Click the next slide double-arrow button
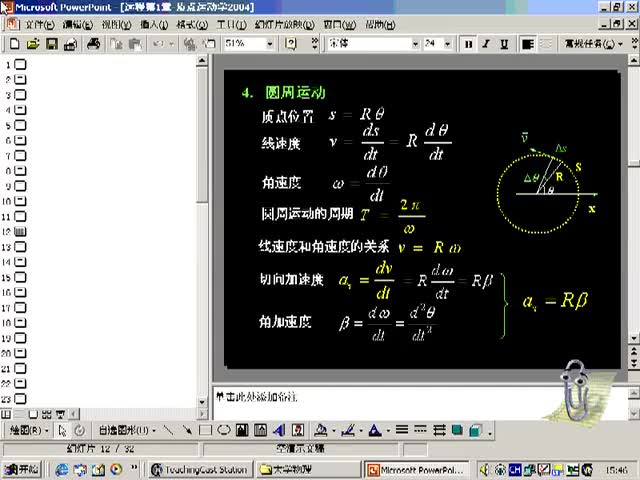640x480 pixels. [633, 362]
